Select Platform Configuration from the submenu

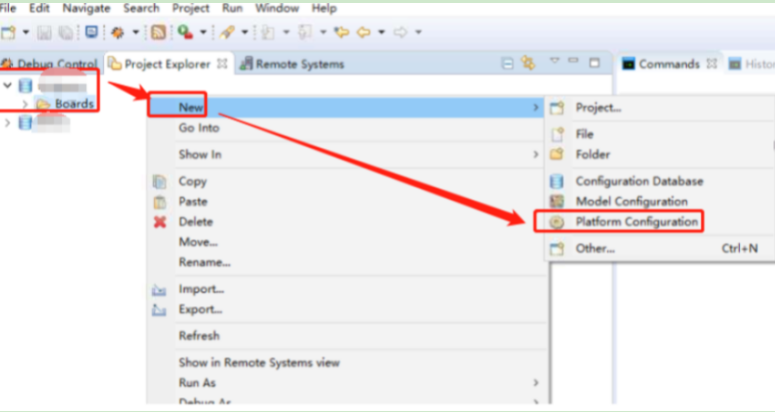click(x=636, y=222)
